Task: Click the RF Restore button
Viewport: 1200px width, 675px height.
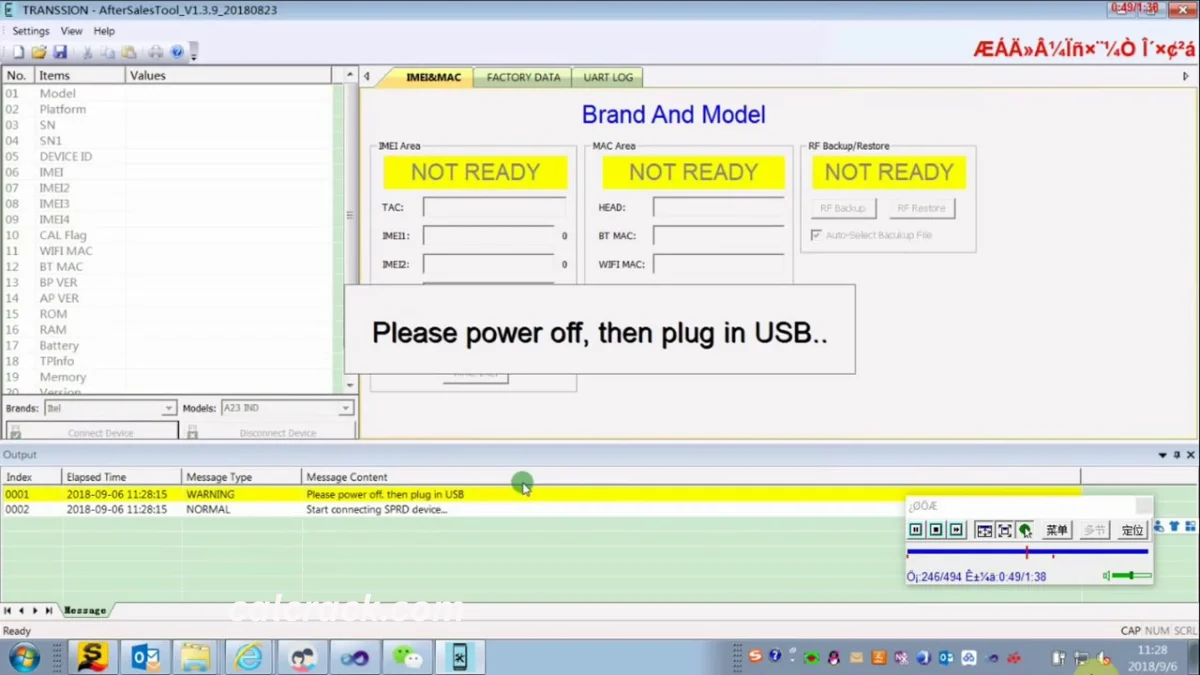Action: pos(921,208)
